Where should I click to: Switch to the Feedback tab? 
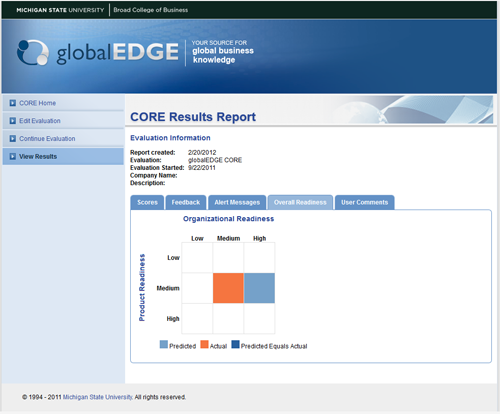coord(186,202)
